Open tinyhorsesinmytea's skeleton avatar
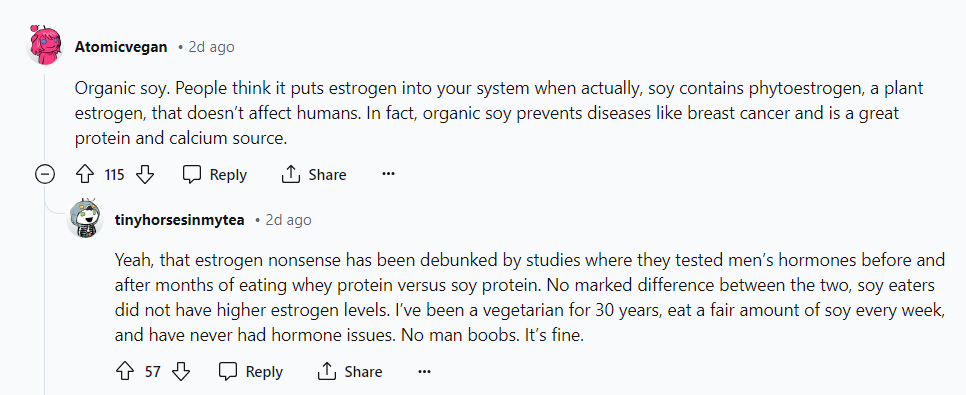The width and height of the screenshot is (966, 395). pos(84,218)
